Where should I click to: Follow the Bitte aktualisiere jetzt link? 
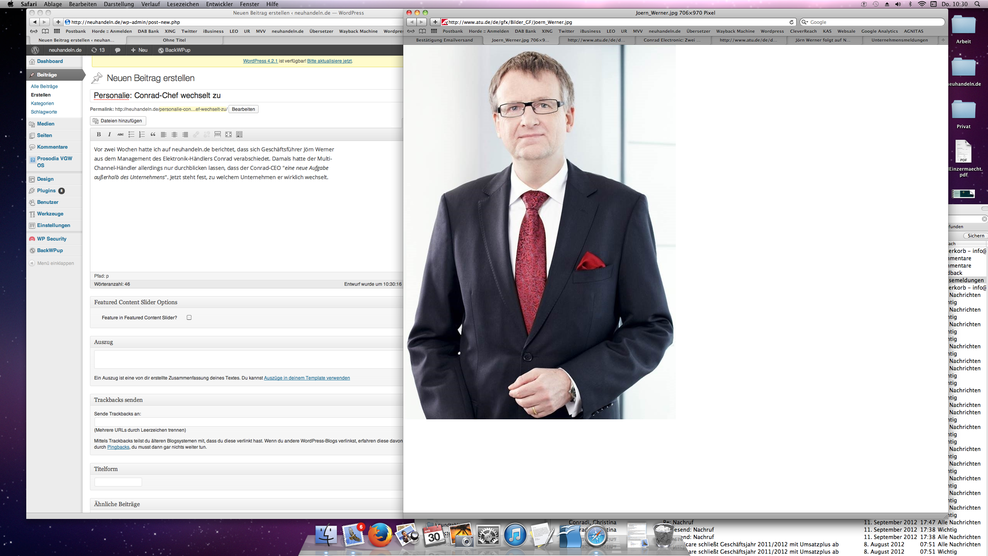[330, 61]
